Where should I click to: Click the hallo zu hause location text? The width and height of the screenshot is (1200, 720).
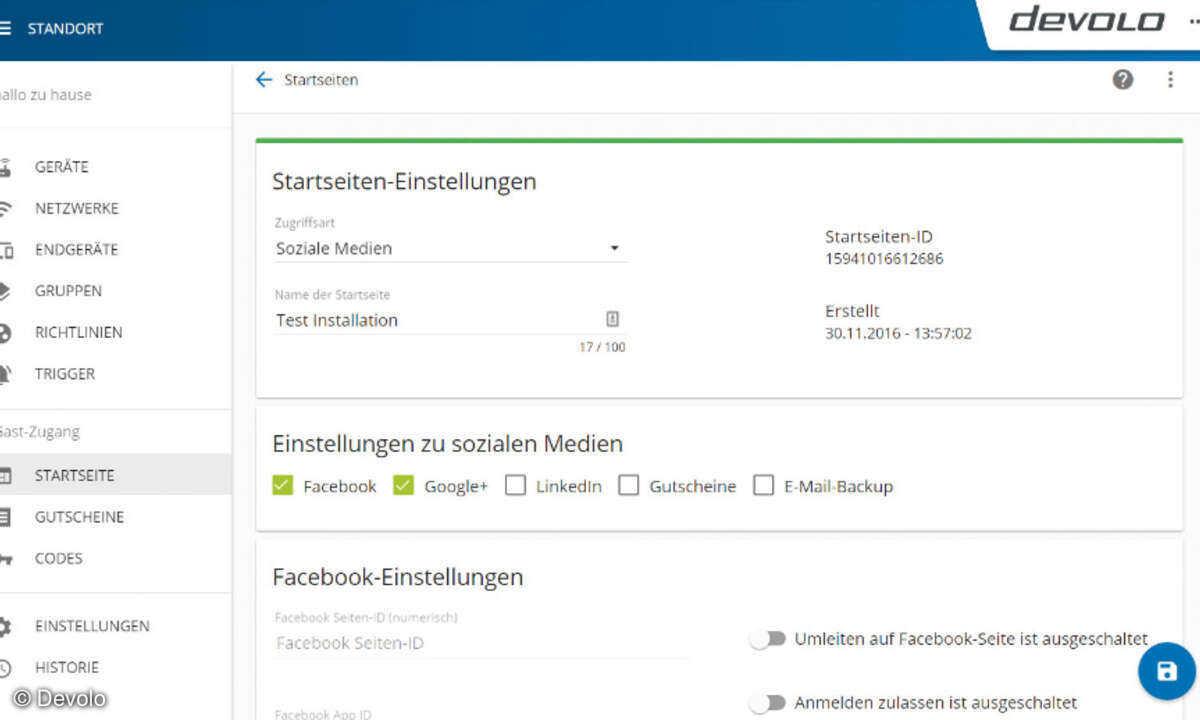[x=44, y=95]
